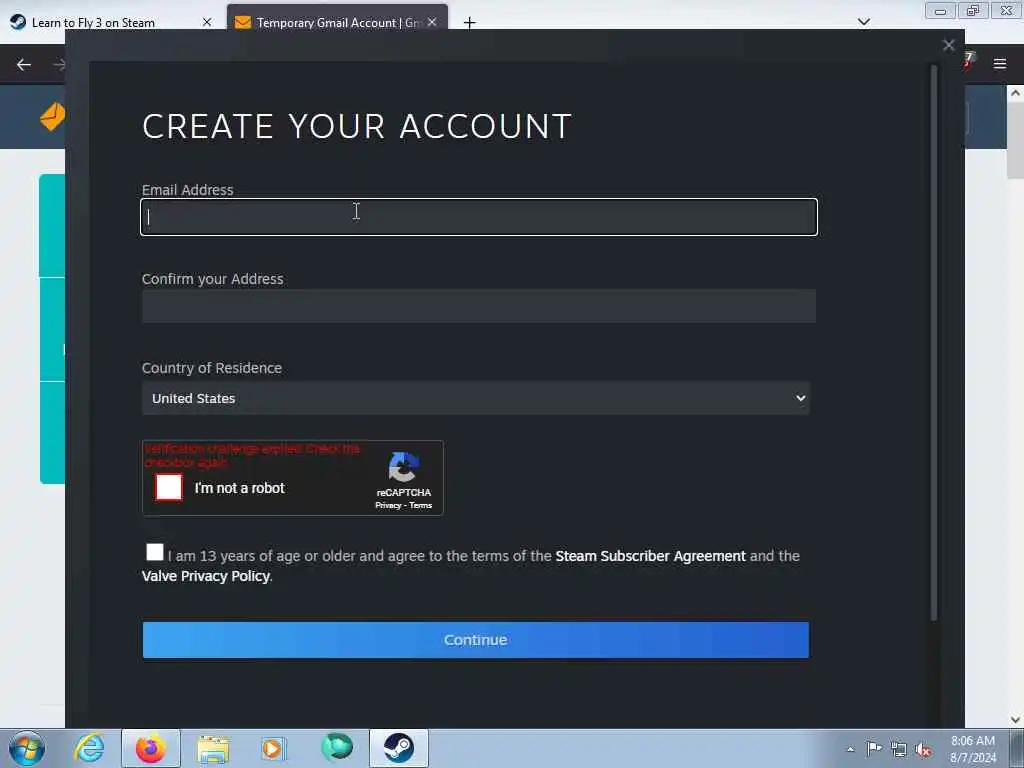Viewport: 1024px width, 768px height.
Task: Check the I'm not a robot checkbox
Action: [169, 487]
